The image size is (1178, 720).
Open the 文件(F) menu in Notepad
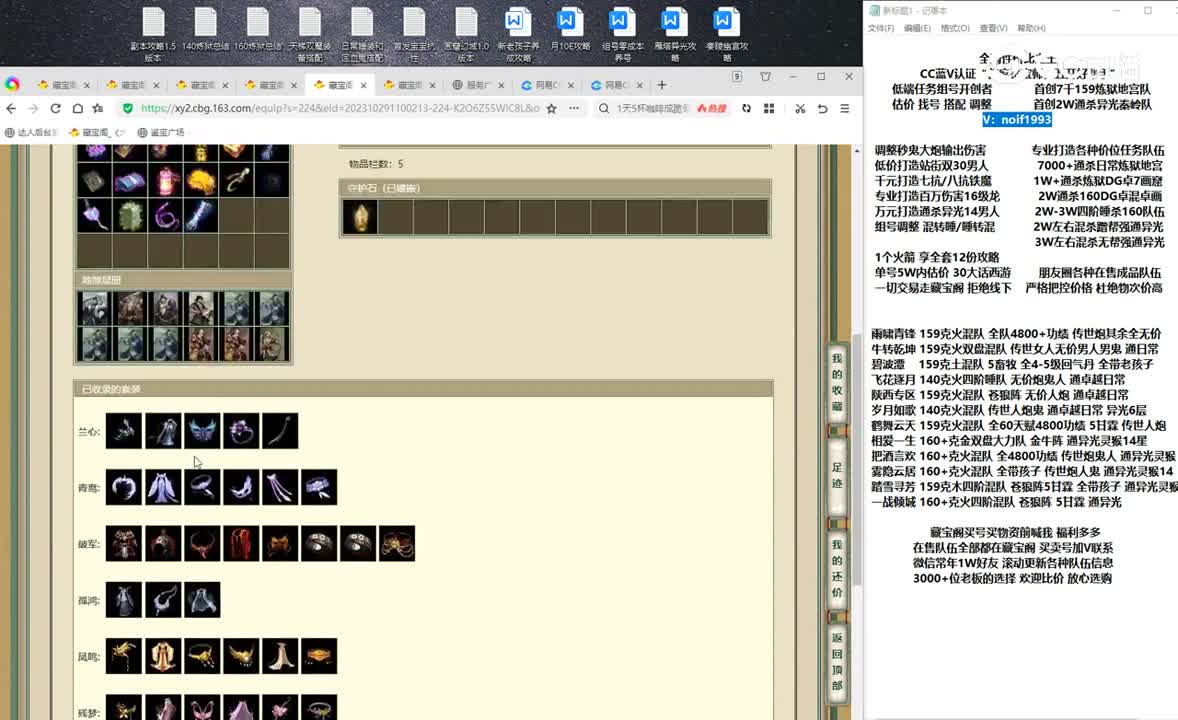click(x=881, y=28)
